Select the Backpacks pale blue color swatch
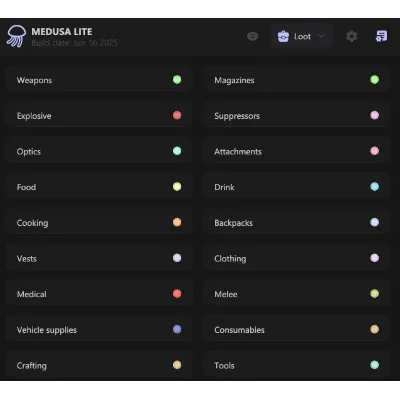The width and height of the screenshot is (400, 400). tap(375, 222)
